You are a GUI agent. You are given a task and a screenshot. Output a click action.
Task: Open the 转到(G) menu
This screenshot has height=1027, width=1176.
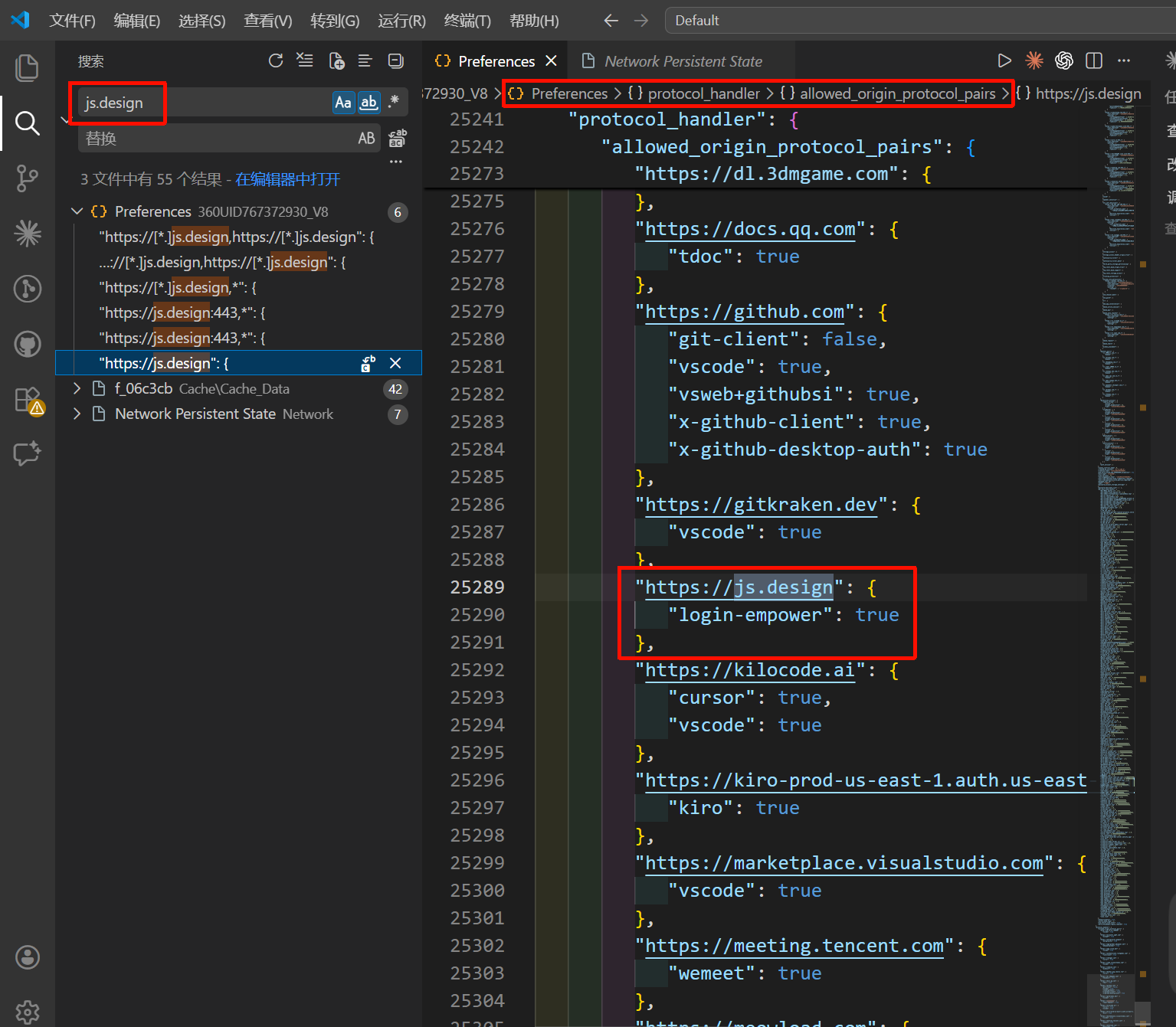pyautogui.click(x=335, y=21)
